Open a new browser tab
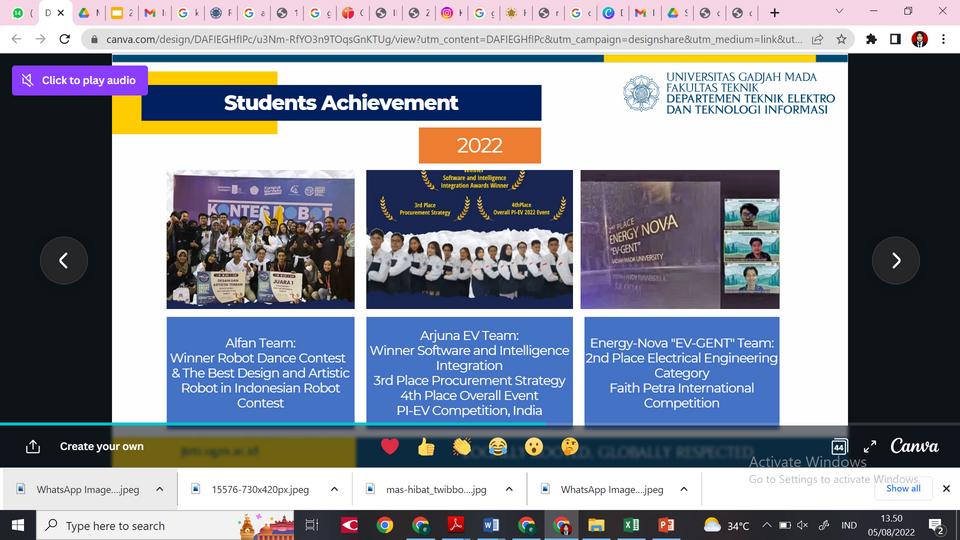The image size is (960, 540). pos(774,13)
